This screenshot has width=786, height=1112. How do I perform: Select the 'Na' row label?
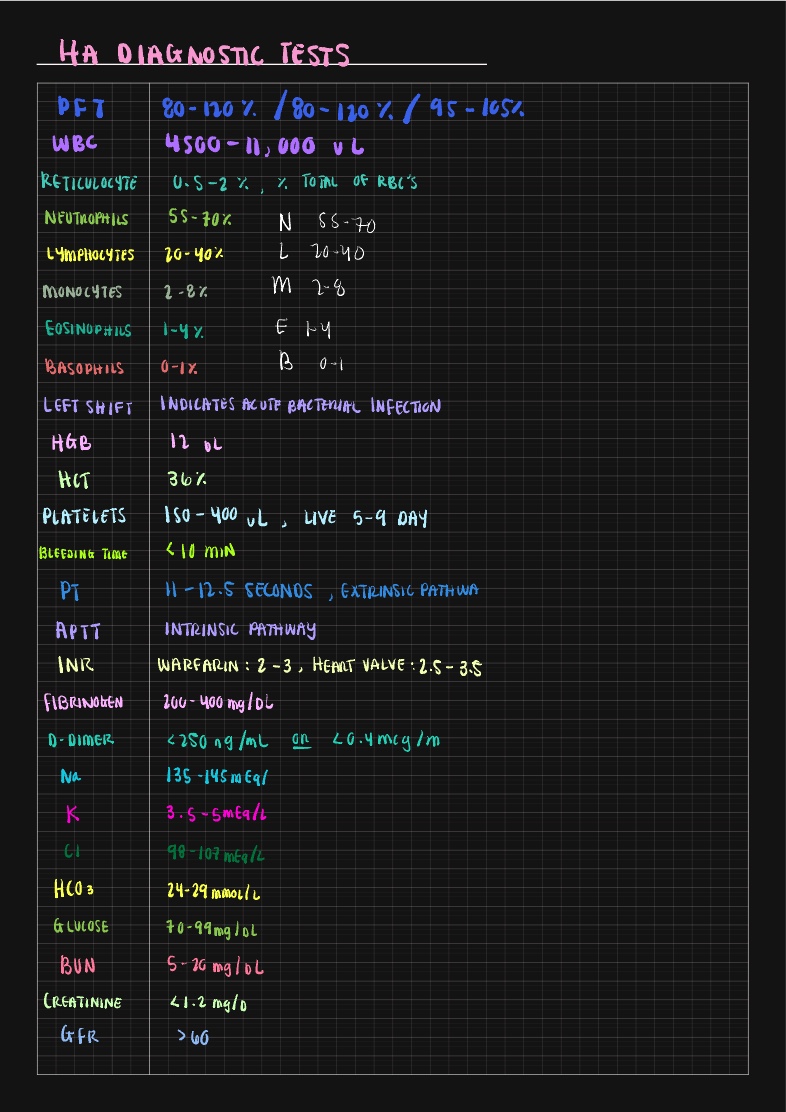[70, 777]
